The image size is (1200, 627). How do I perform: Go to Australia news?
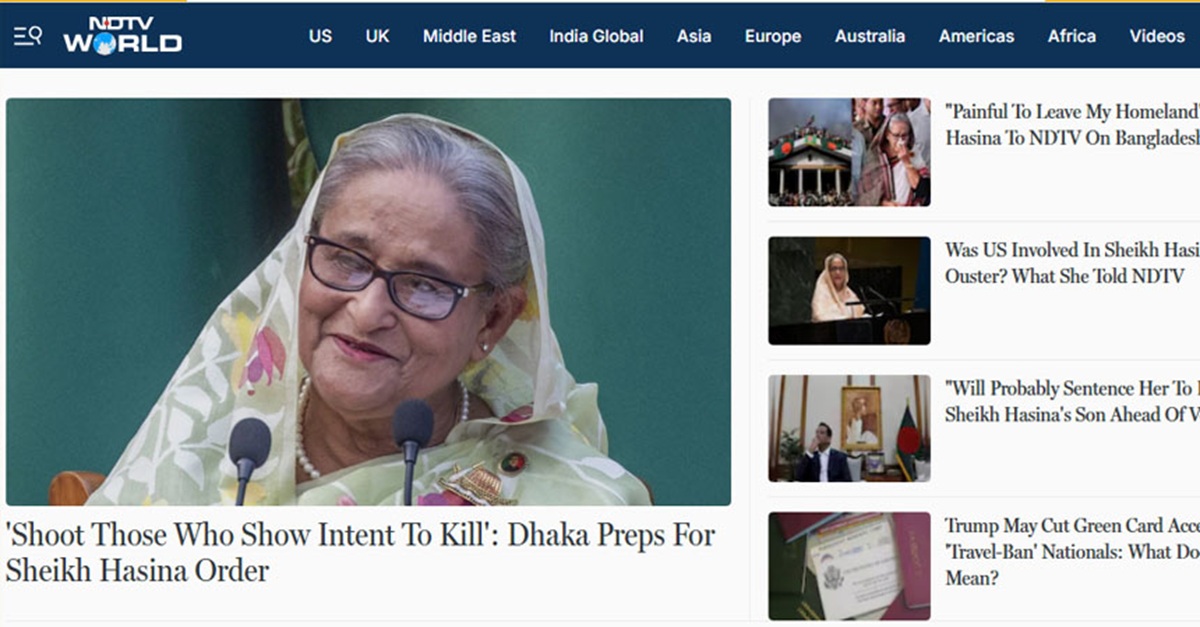click(x=870, y=36)
